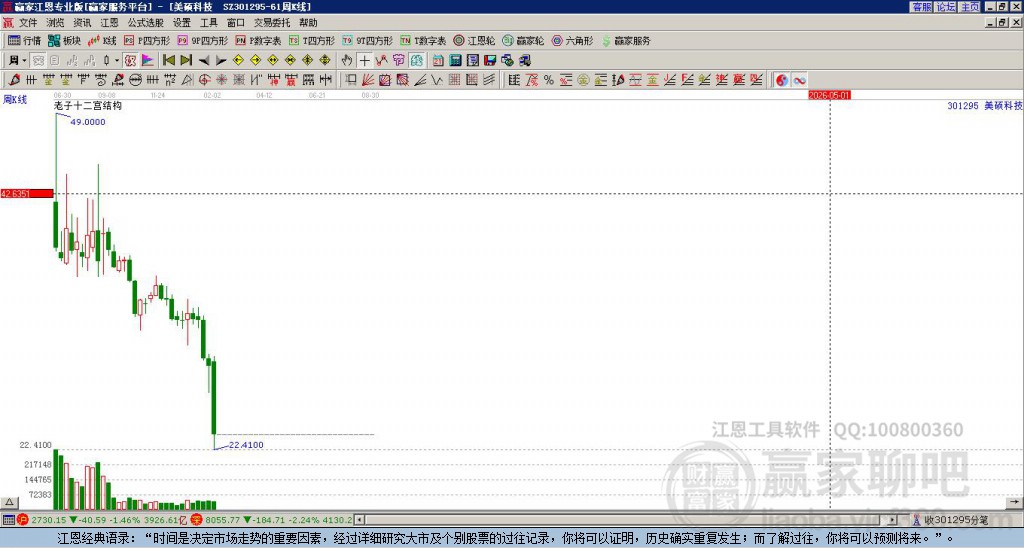Expand the candlestick style dropdown arrow

[x=117, y=61]
